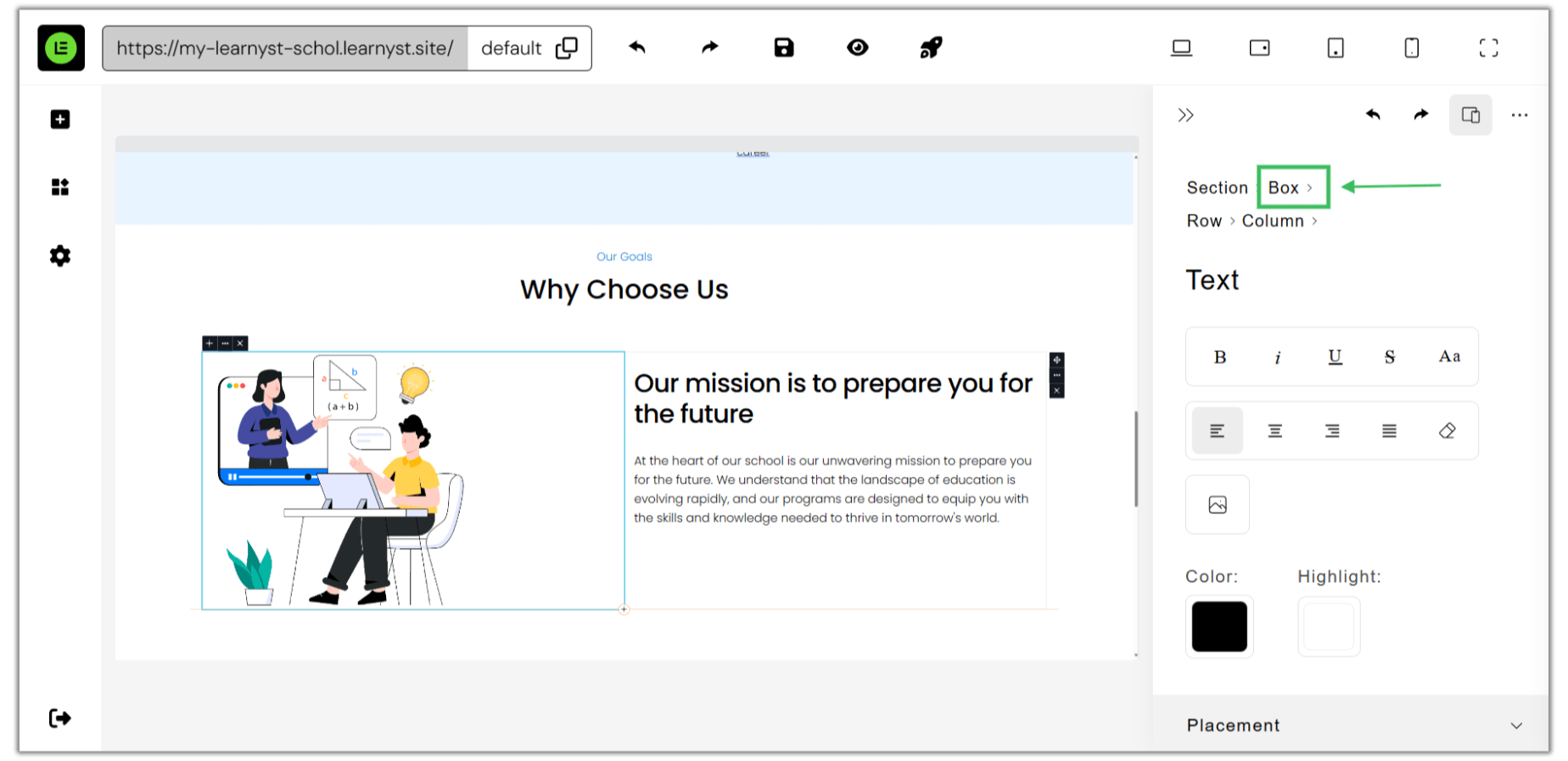1568x761 pixels.
Task: Delete the text block (x handle)
Action: (1057, 390)
